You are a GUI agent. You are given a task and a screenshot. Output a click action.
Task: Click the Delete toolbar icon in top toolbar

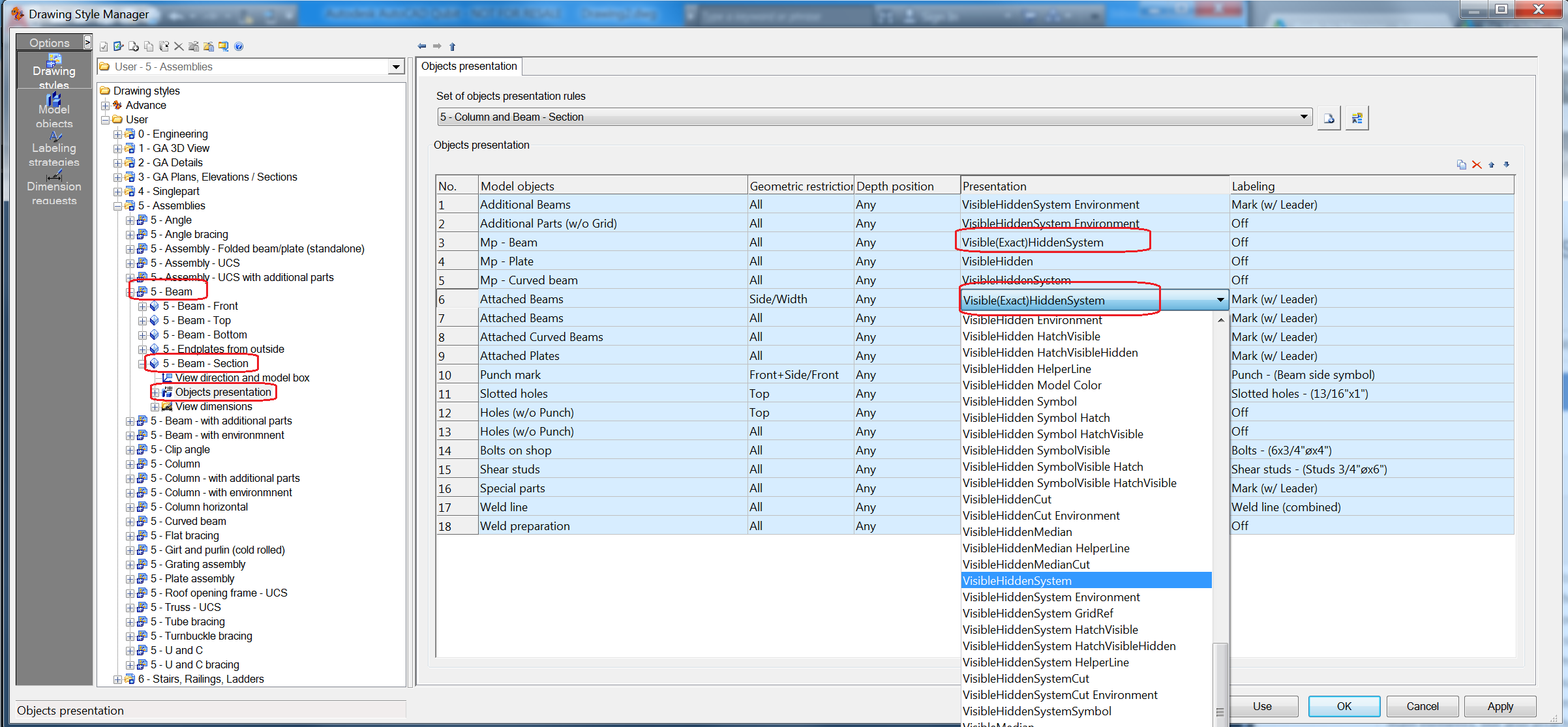178,46
